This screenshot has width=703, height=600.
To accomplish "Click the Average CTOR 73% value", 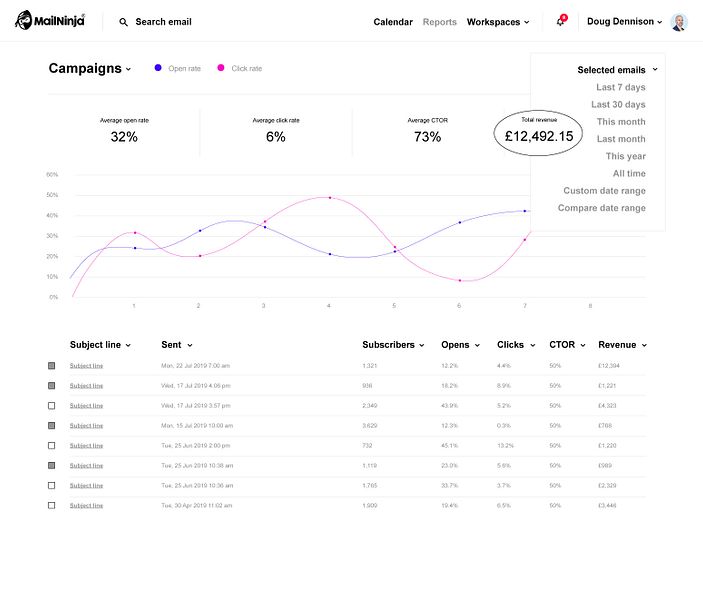I will 427,137.
